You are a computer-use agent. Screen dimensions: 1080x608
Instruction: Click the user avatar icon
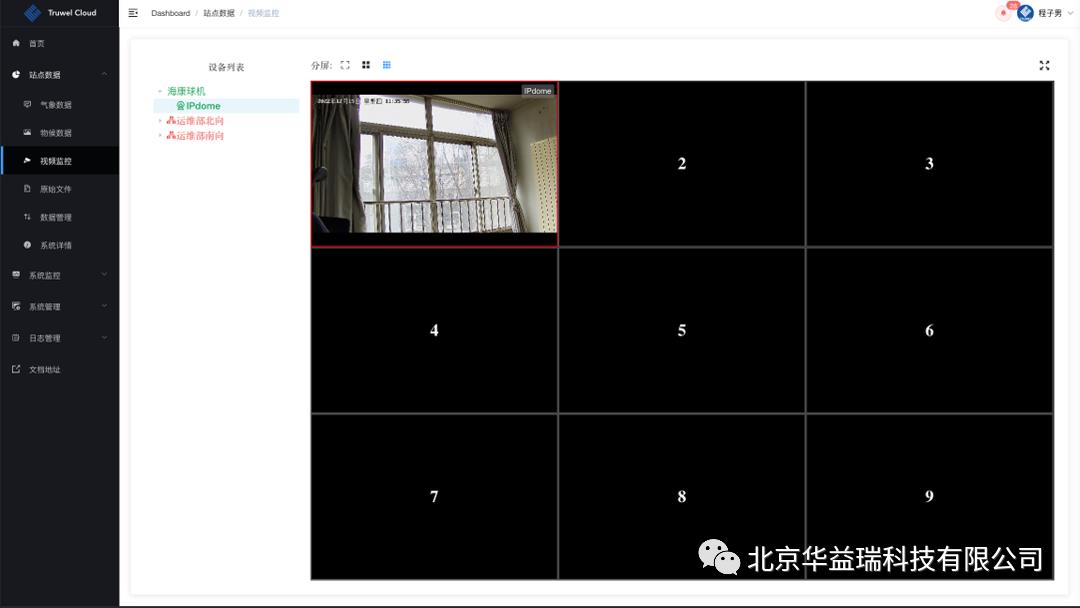coord(1025,13)
